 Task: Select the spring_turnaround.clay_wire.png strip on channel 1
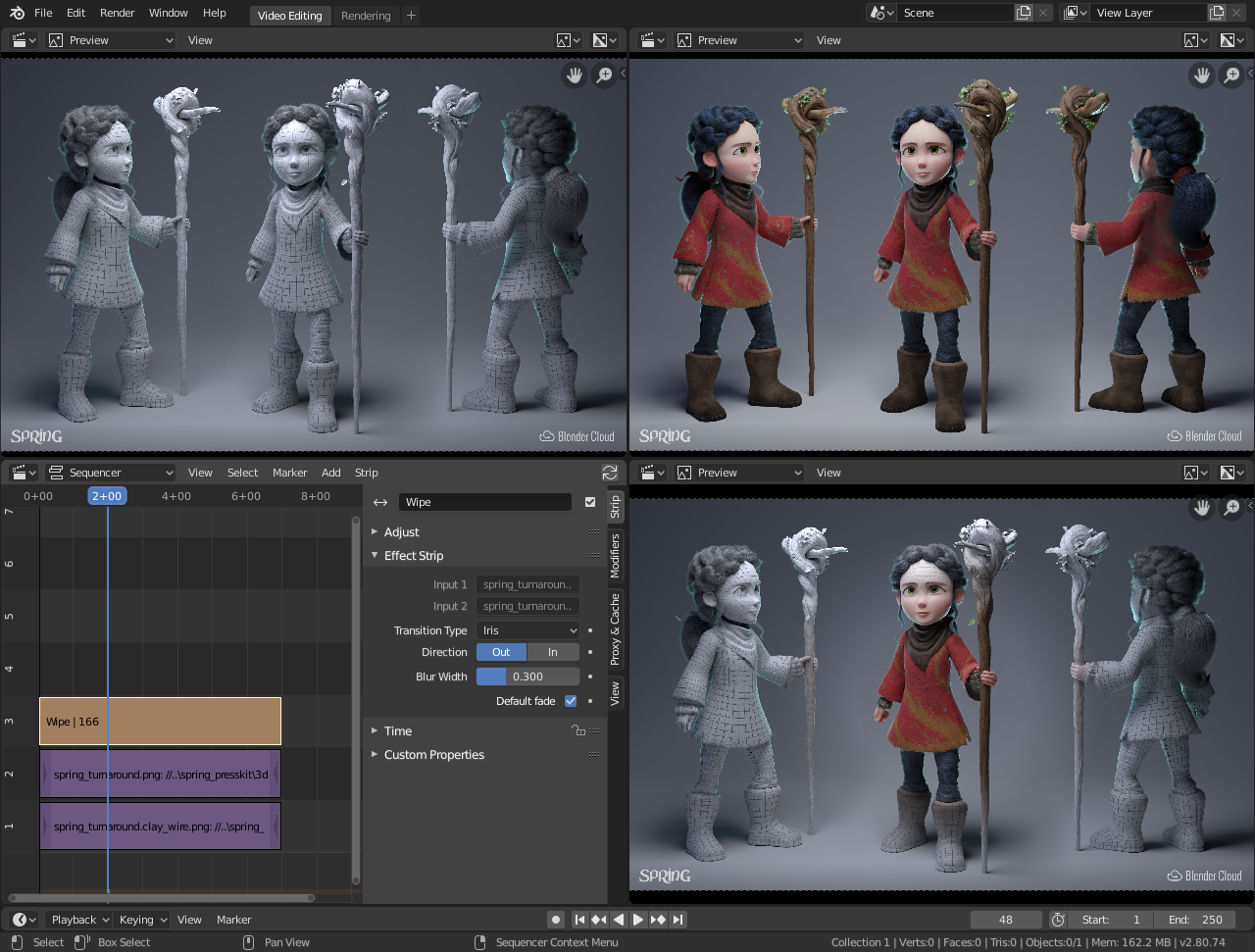click(x=160, y=826)
